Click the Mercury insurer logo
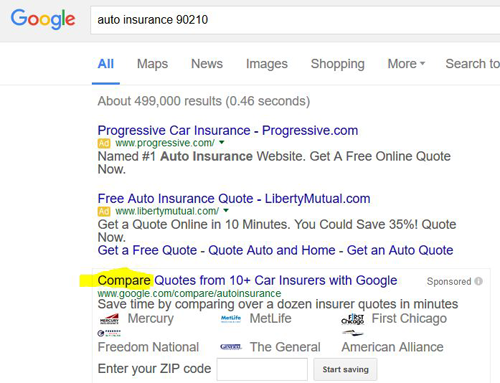This screenshot has height=383, width=500. pos(110,319)
